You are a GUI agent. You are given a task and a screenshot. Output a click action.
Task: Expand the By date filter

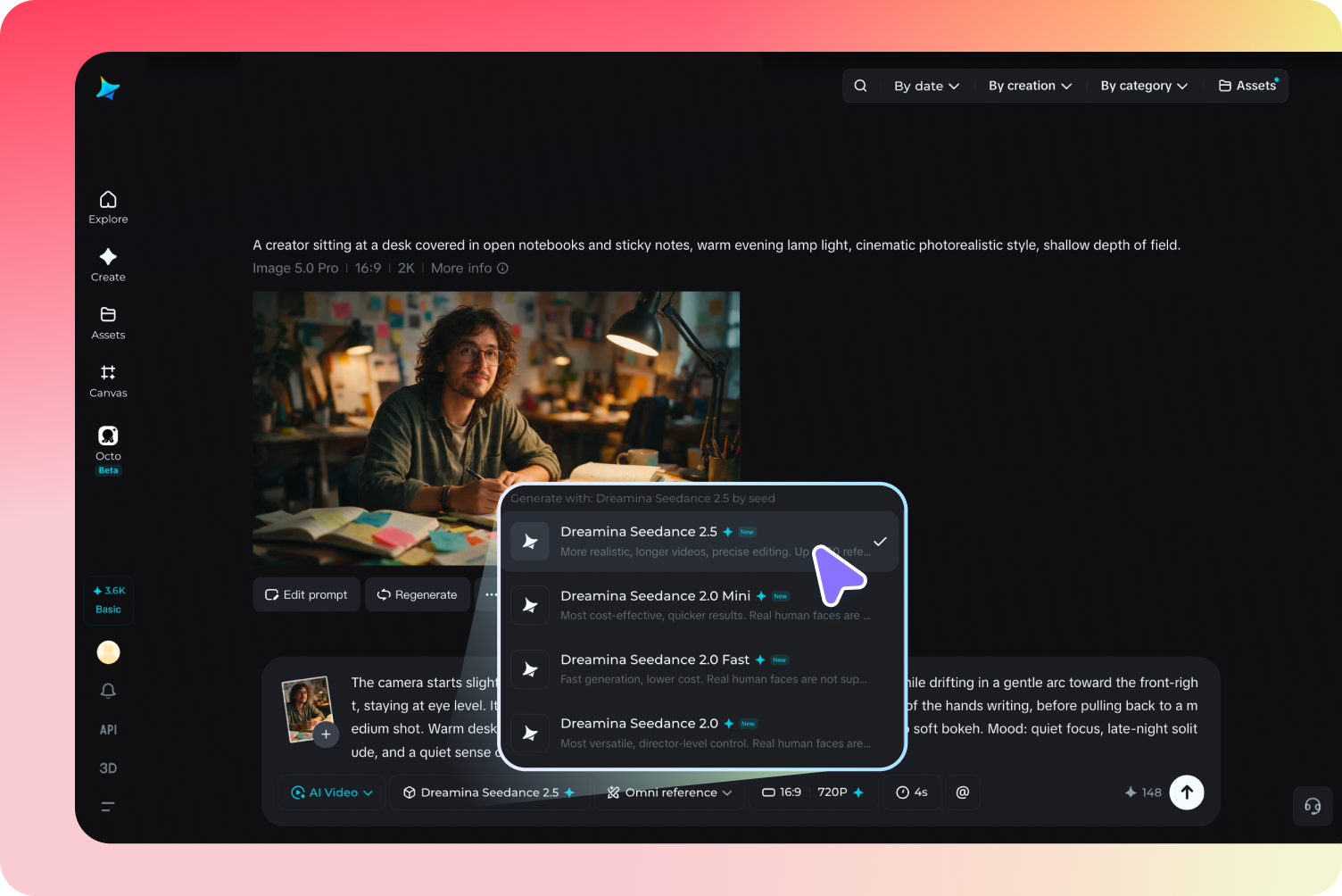coord(926,86)
